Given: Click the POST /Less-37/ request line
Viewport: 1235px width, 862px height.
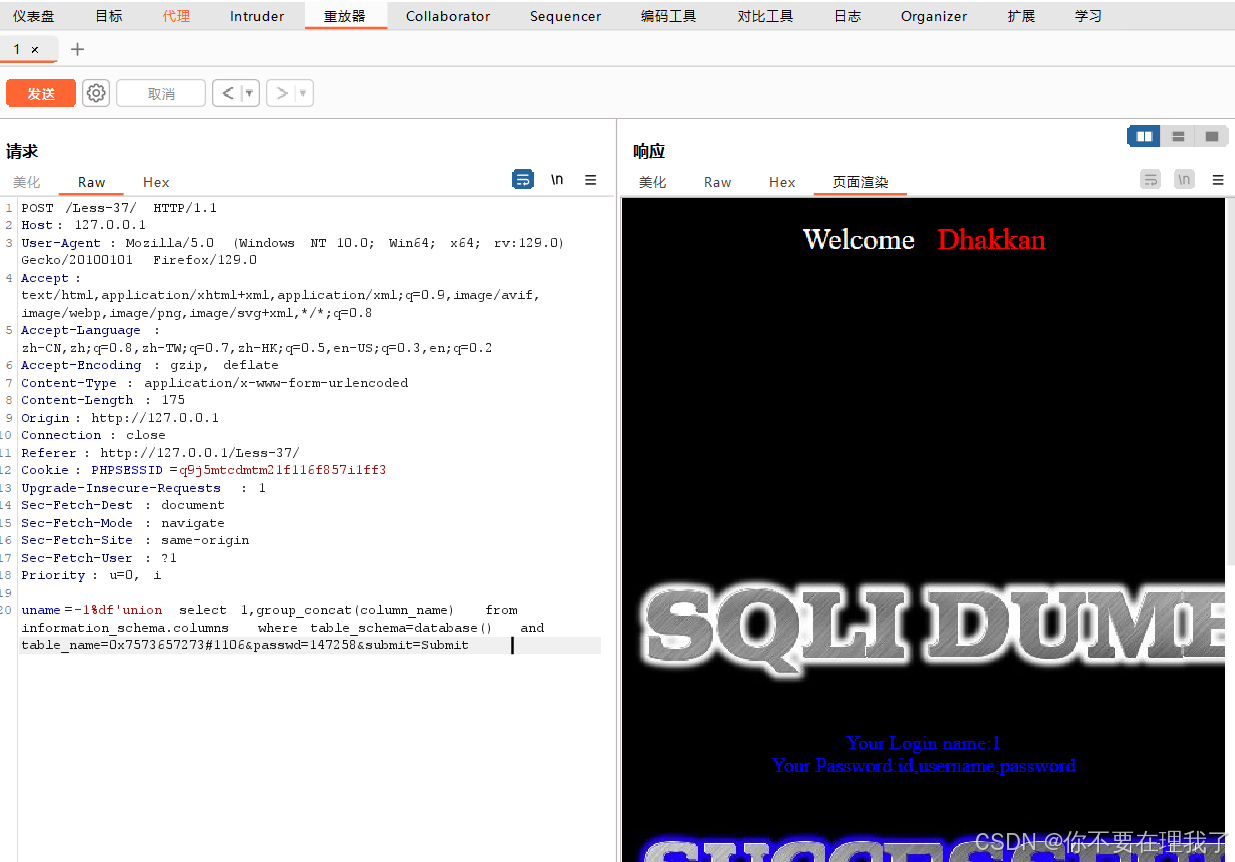Looking at the screenshot, I should pos(119,208).
